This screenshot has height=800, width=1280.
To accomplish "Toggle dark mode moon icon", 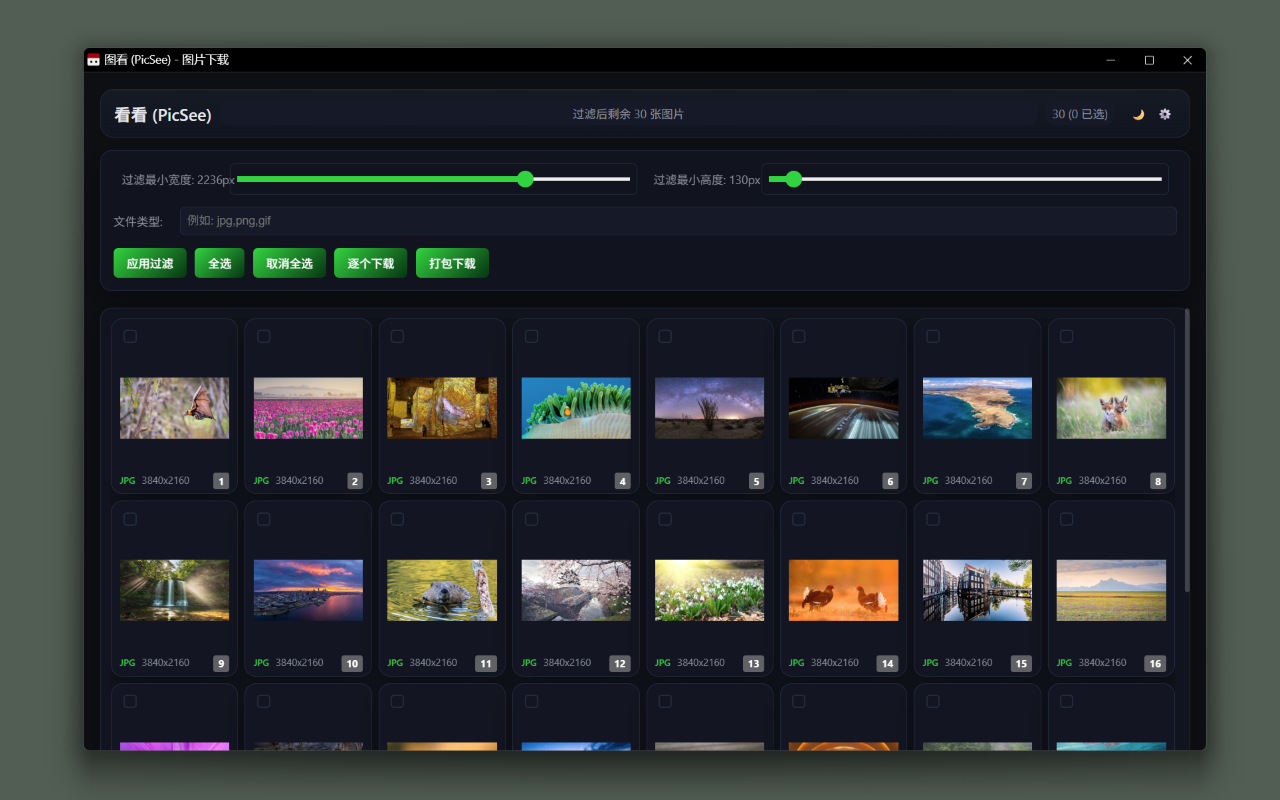I will coord(1138,114).
